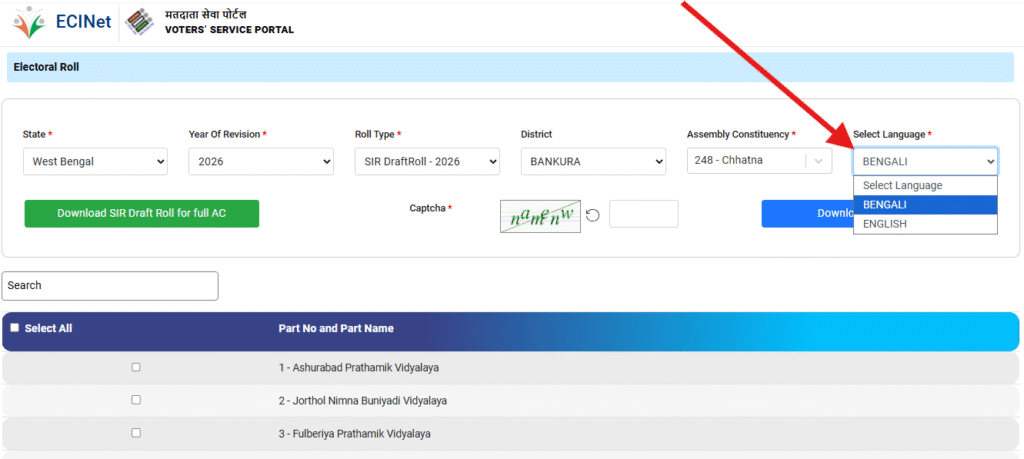The height and width of the screenshot is (459, 1024).
Task: Tick the Fulberiya Prathamik Vidyalaya checkbox
Action: pos(136,433)
